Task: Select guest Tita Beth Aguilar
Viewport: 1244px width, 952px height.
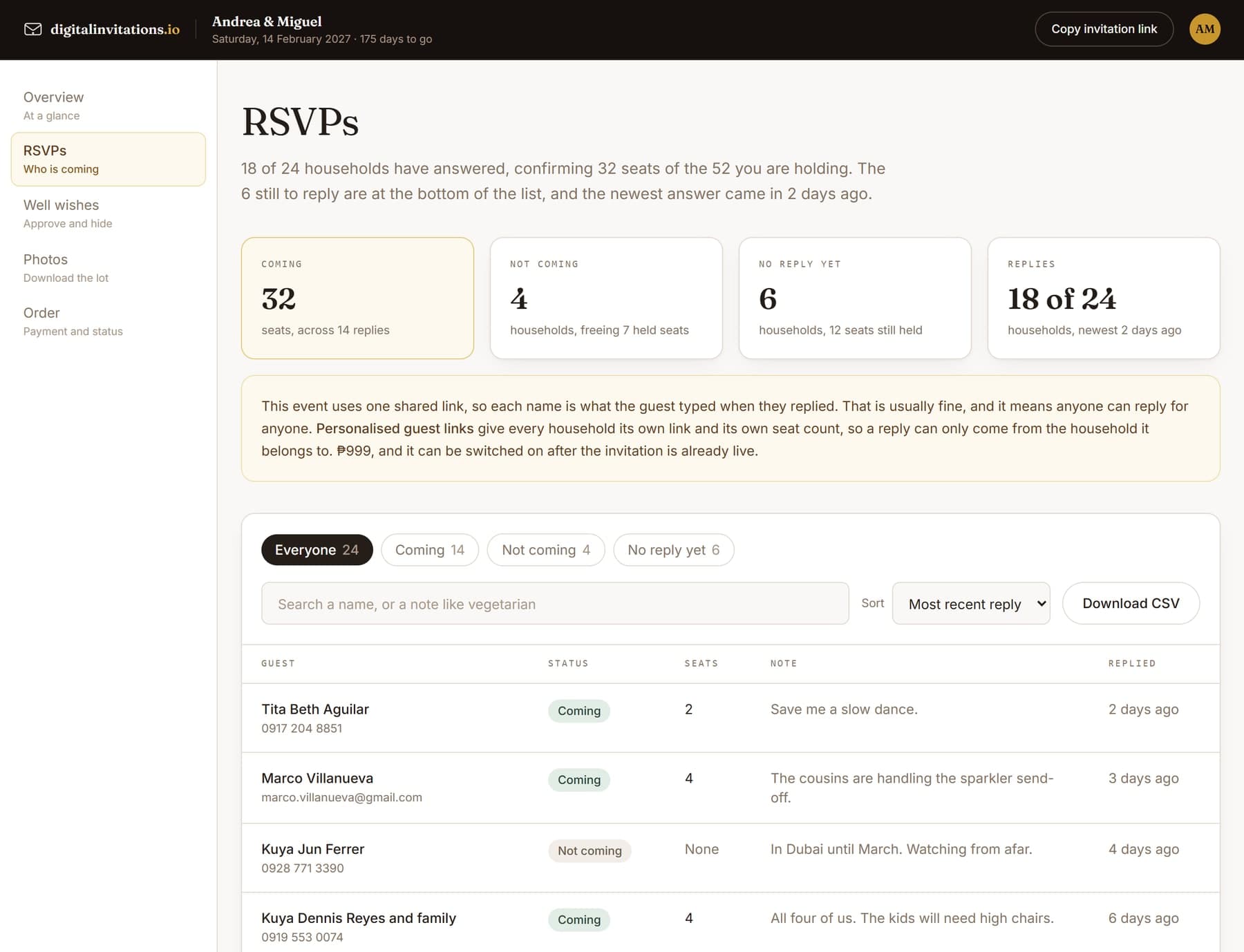Action: click(x=315, y=709)
